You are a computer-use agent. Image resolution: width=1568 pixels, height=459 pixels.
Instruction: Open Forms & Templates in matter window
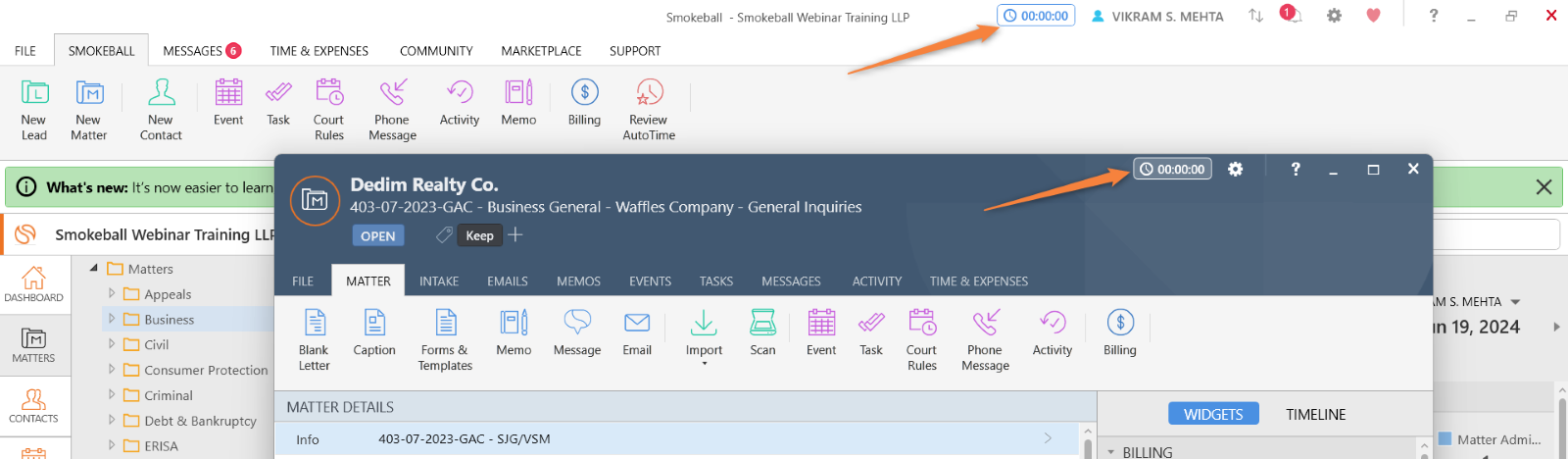[446, 339]
